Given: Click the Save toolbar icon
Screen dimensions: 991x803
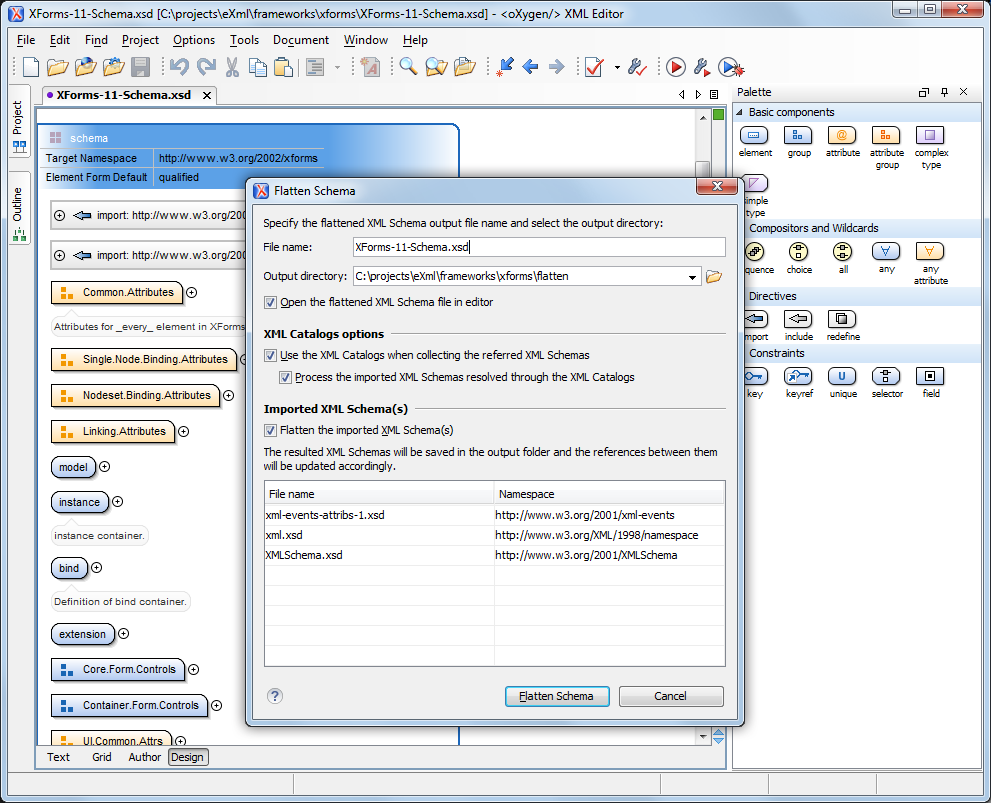Looking at the screenshot, I should [x=140, y=66].
